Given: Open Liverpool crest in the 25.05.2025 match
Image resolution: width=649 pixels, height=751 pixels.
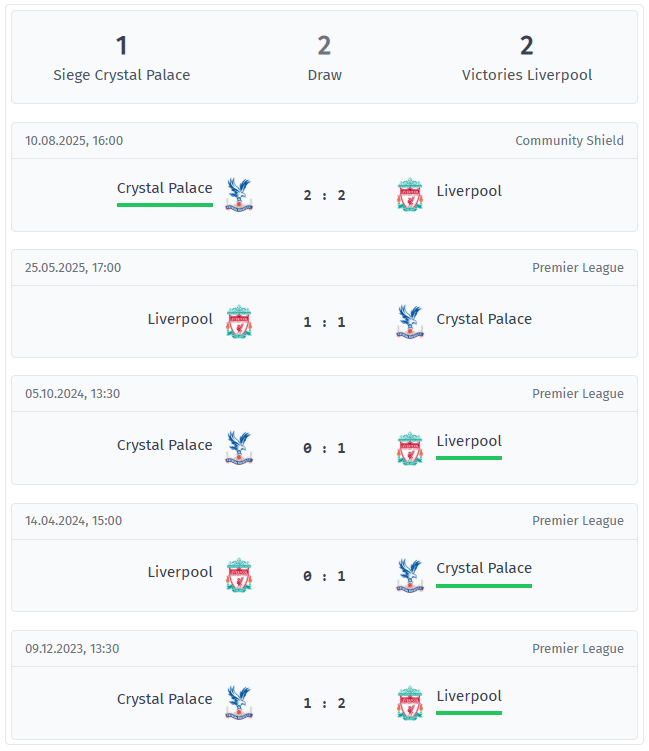Looking at the screenshot, I should (x=239, y=322).
